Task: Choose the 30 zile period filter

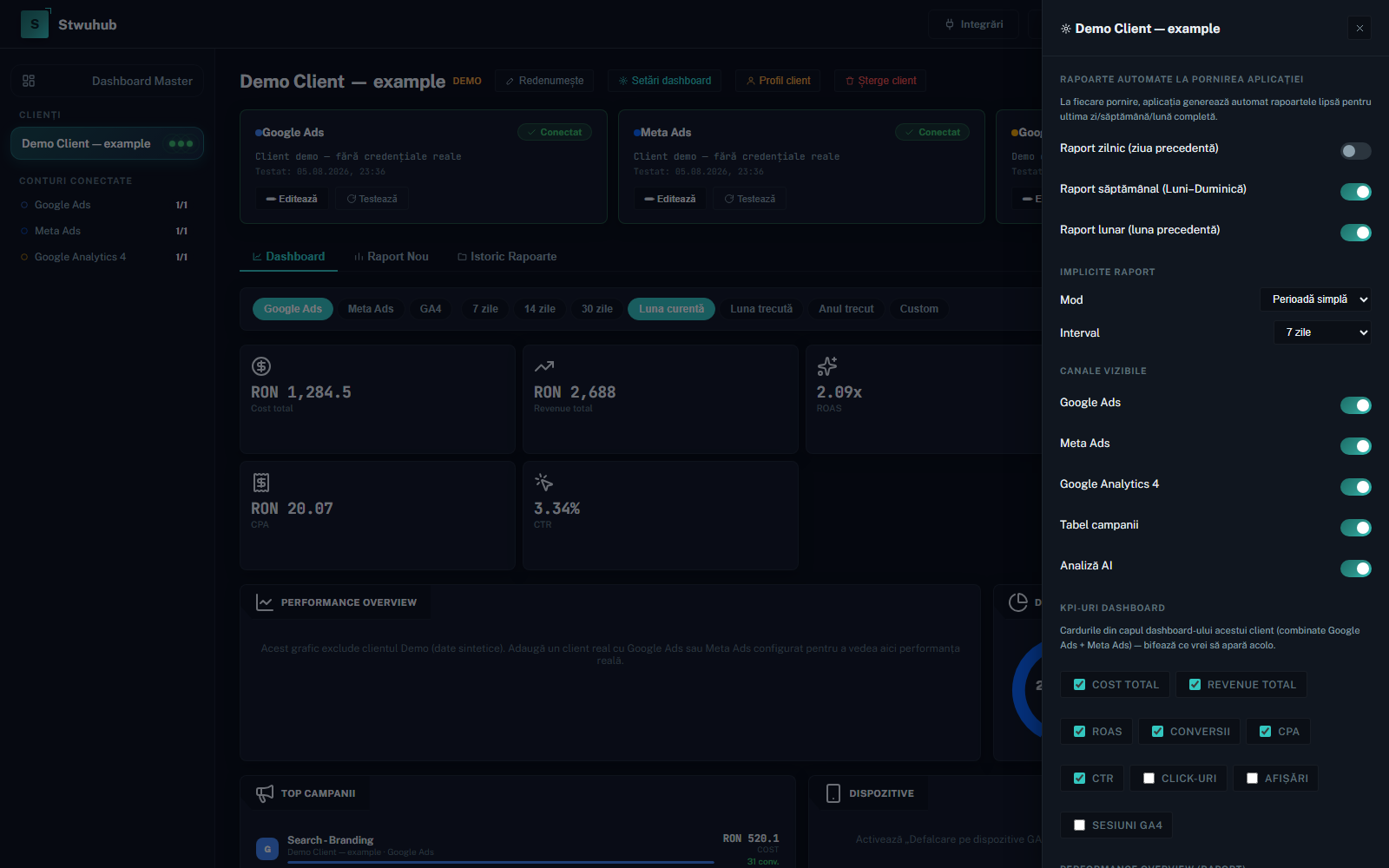Action: pyautogui.click(x=597, y=309)
